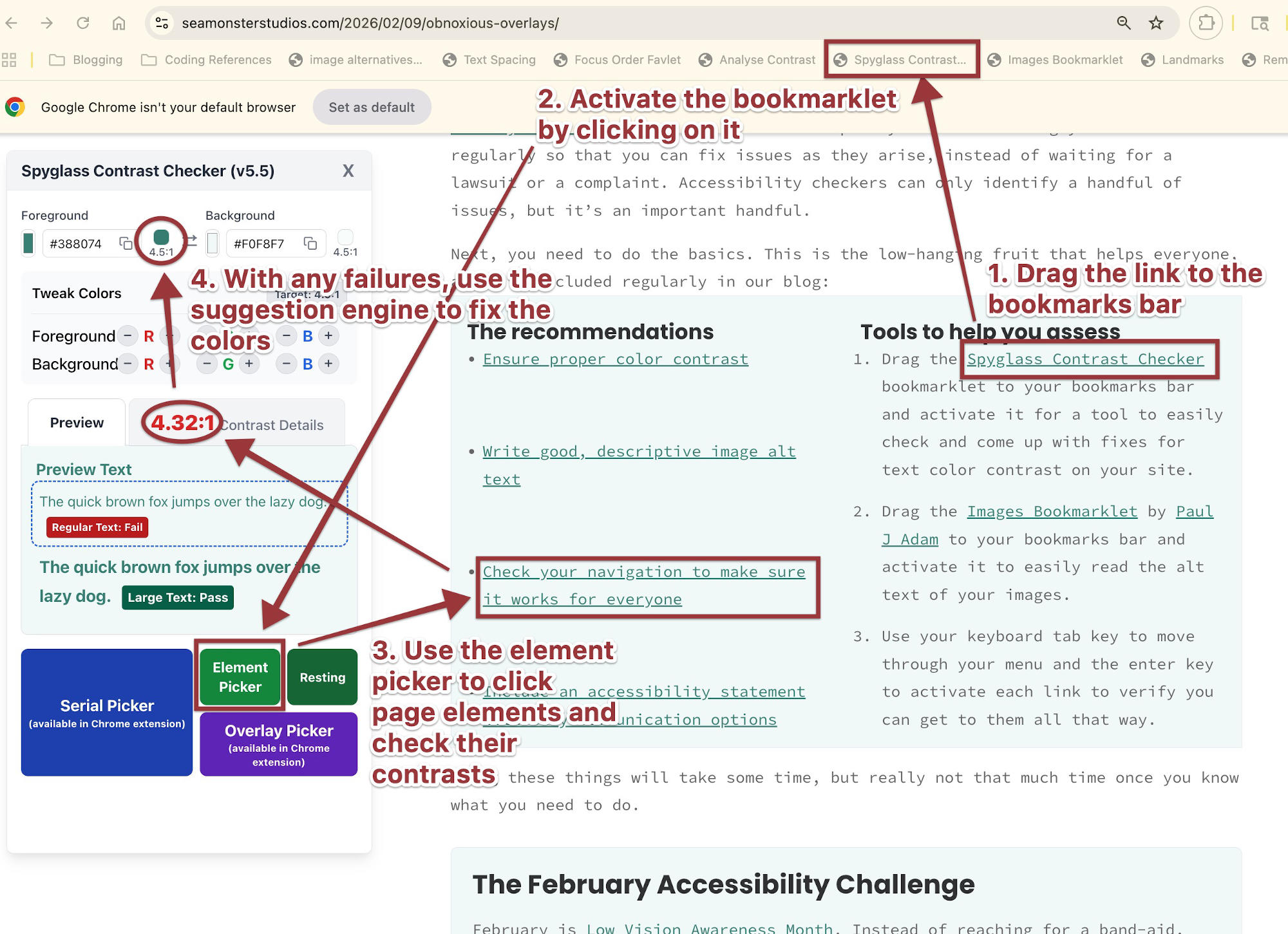The image size is (1288, 934).
Task: Open site information in the address bar
Action: 161,24
